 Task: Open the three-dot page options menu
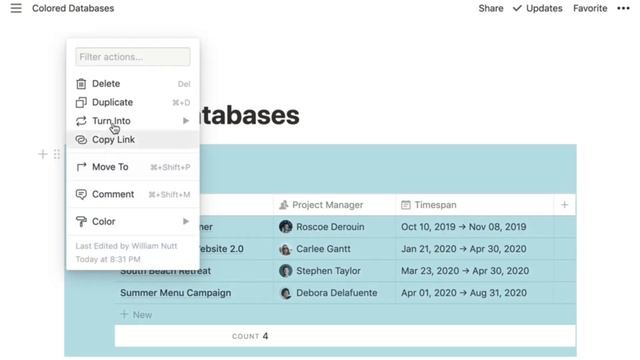tap(623, 8)
